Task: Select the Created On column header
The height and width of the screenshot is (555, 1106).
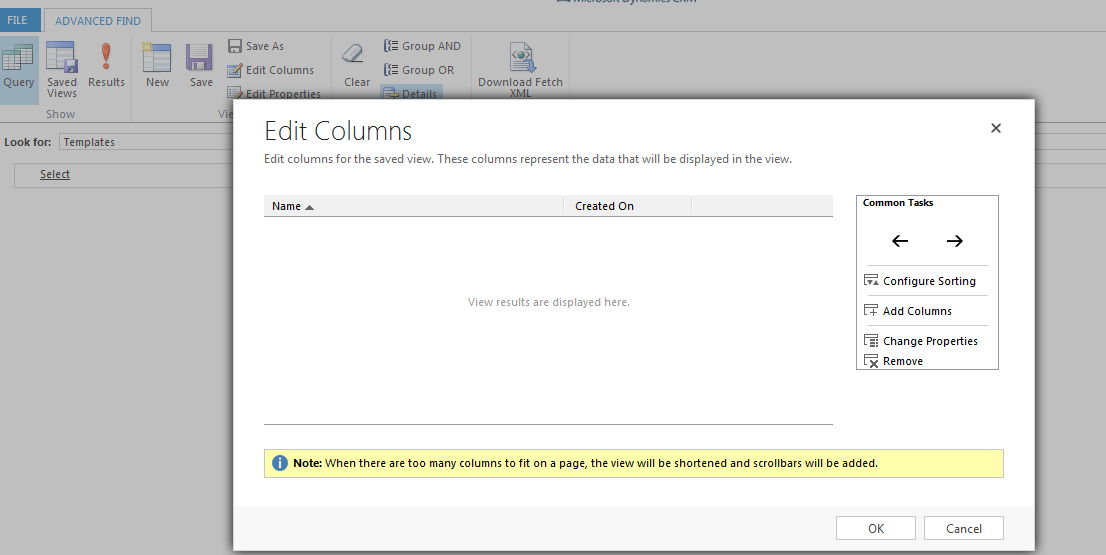Action: 628,206
